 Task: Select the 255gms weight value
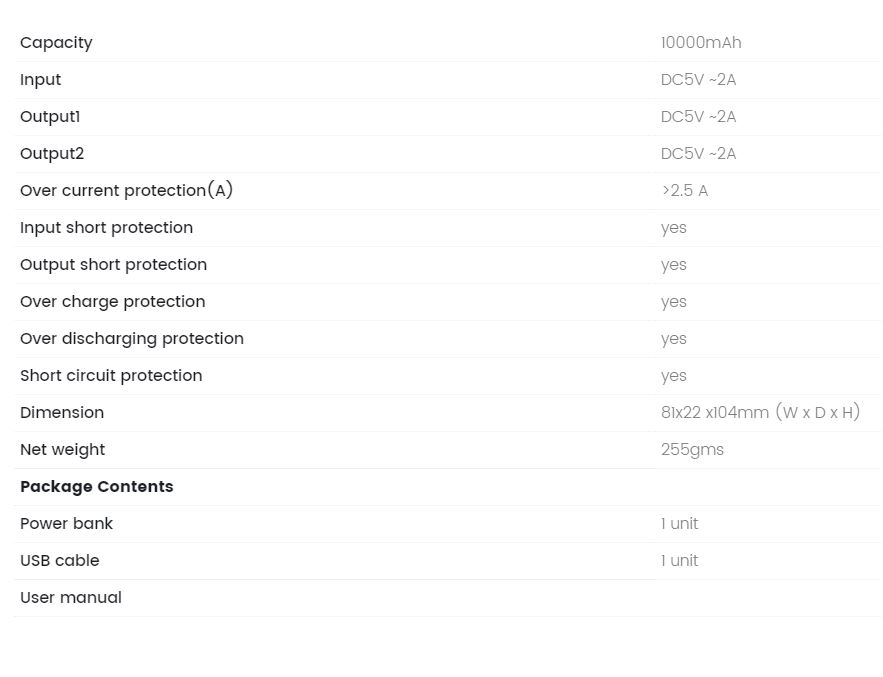692,450
